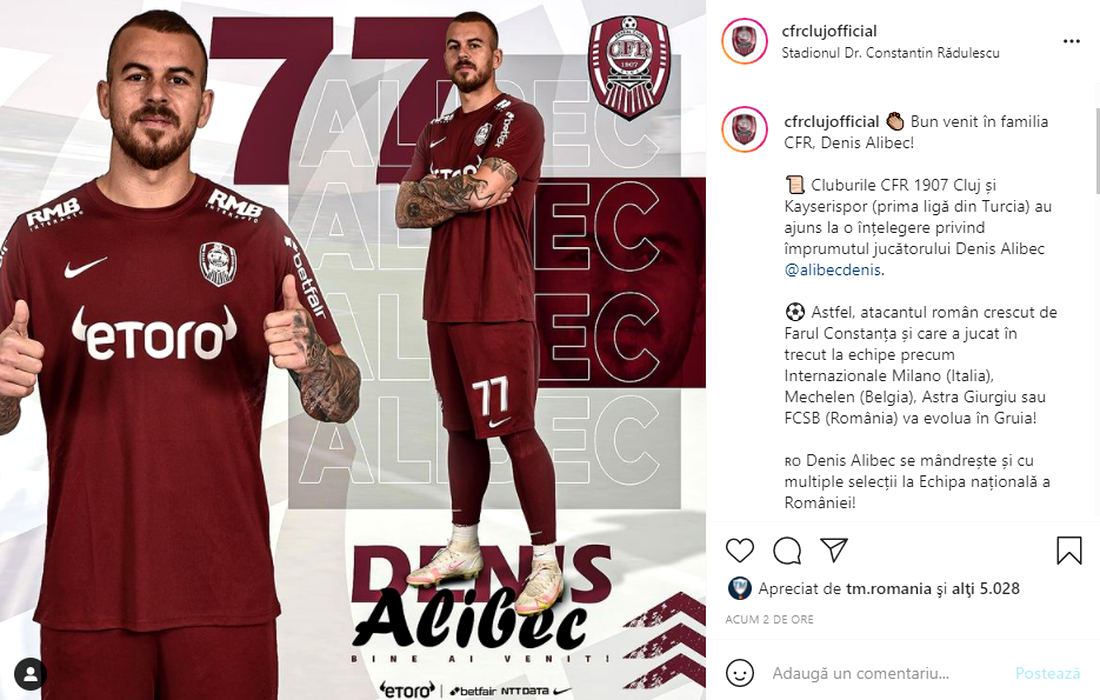Open the tm.romania profile from likes

tap(888, 588)
